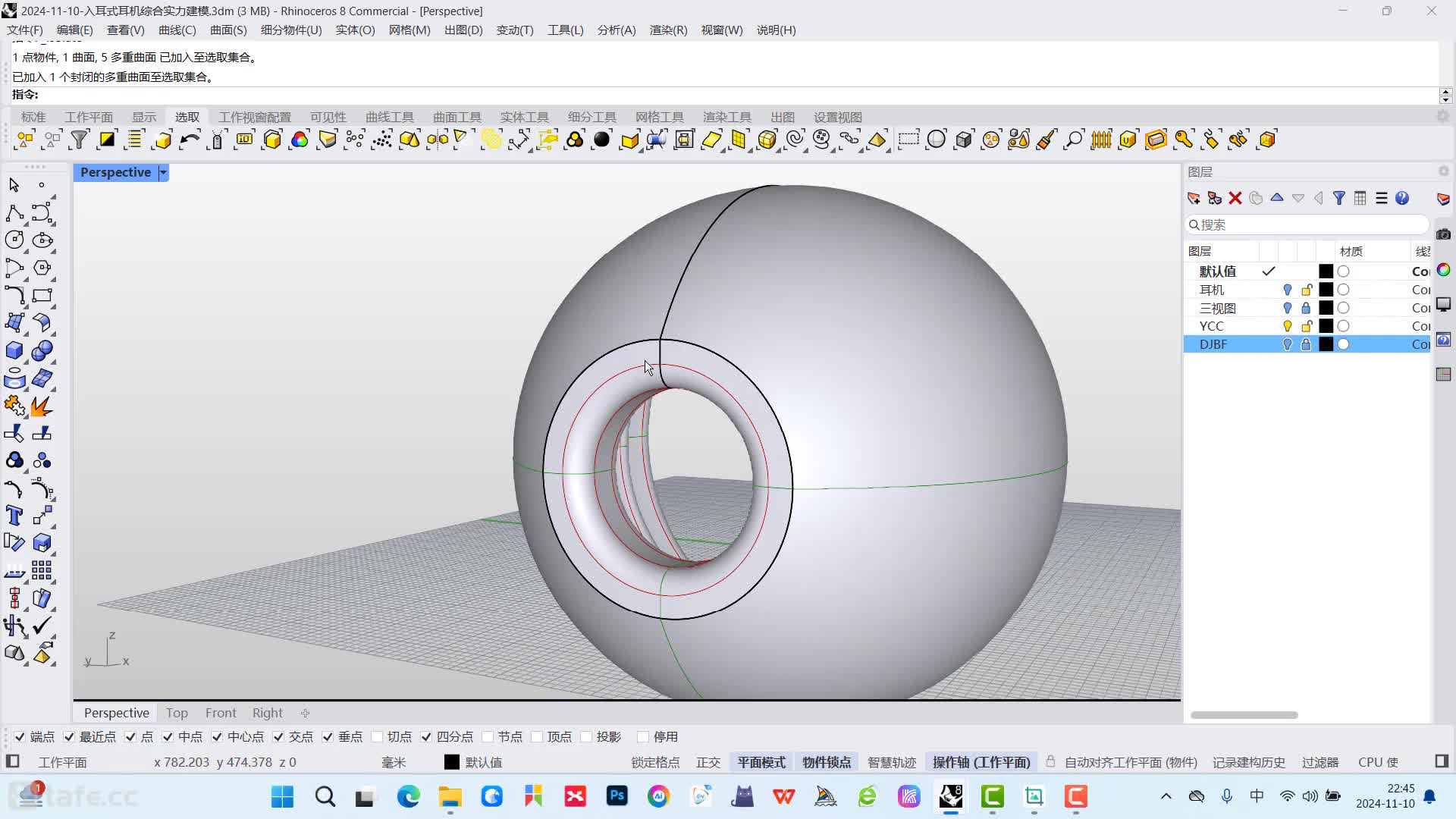
Task: Select the Fillet curves tool
Action: [14, 488]
